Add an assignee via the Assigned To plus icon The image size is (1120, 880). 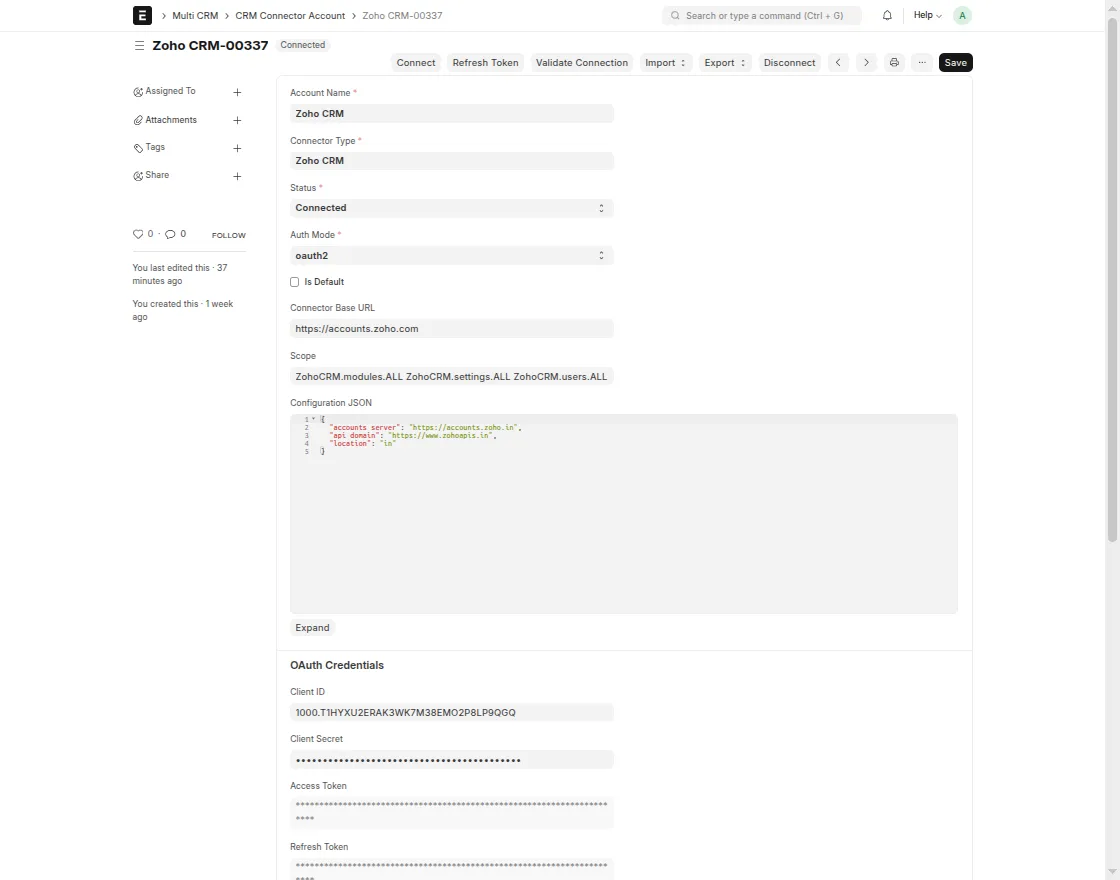click(x=237, y=91)
